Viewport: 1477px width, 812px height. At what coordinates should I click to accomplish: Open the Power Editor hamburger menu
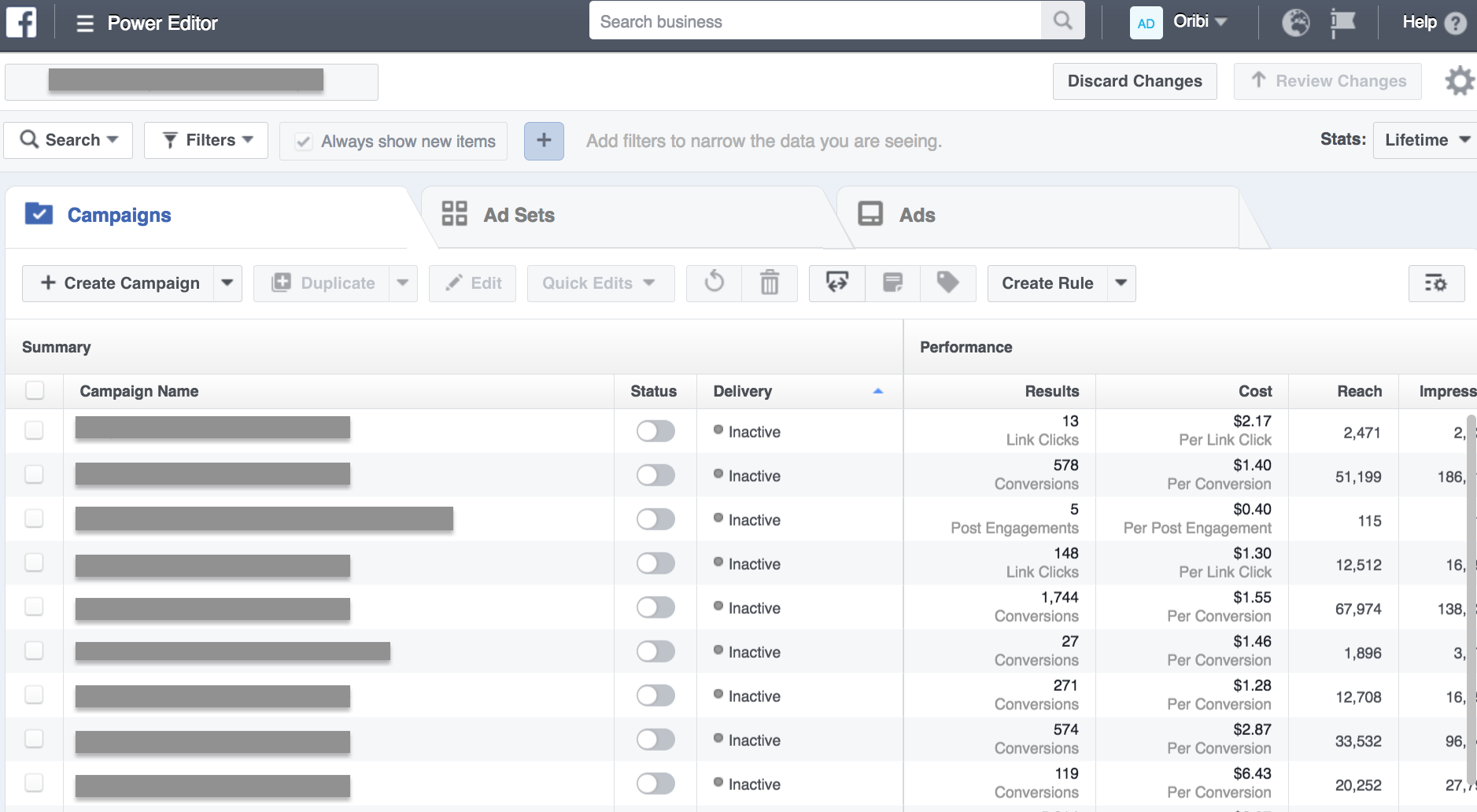click(x=85, y=24)
